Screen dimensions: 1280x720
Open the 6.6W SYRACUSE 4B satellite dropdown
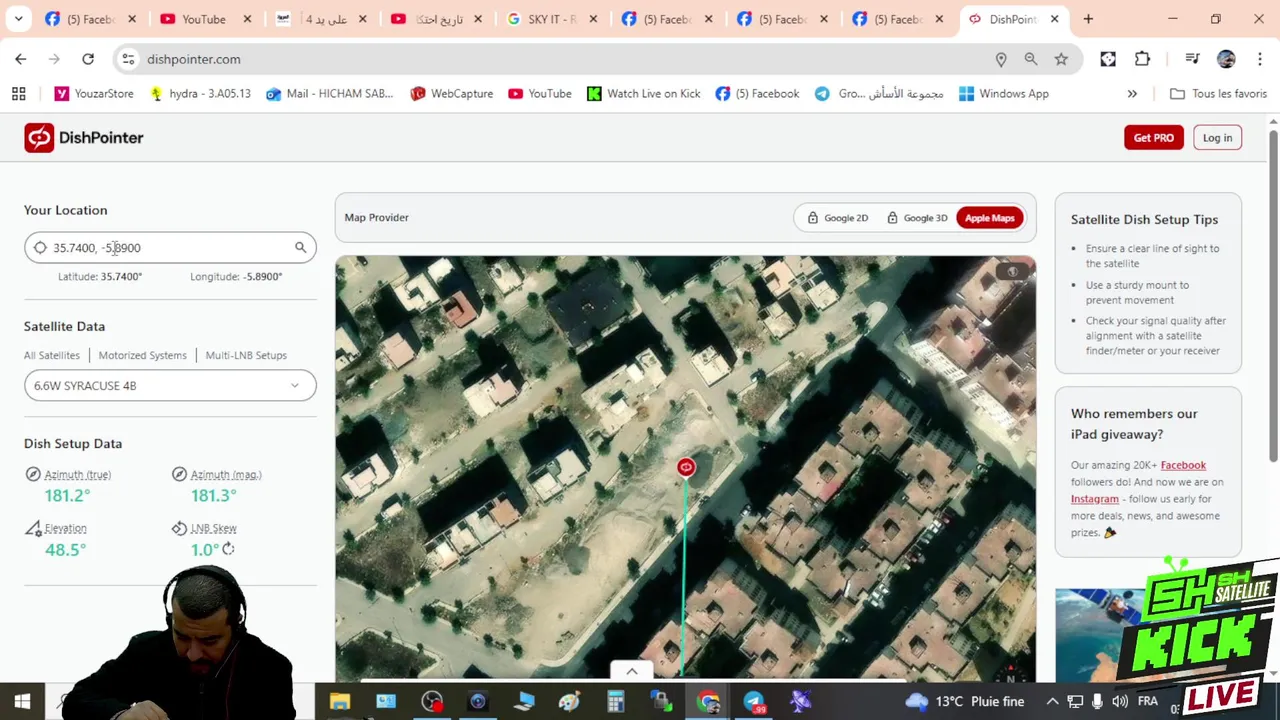[x=170, y=386]
